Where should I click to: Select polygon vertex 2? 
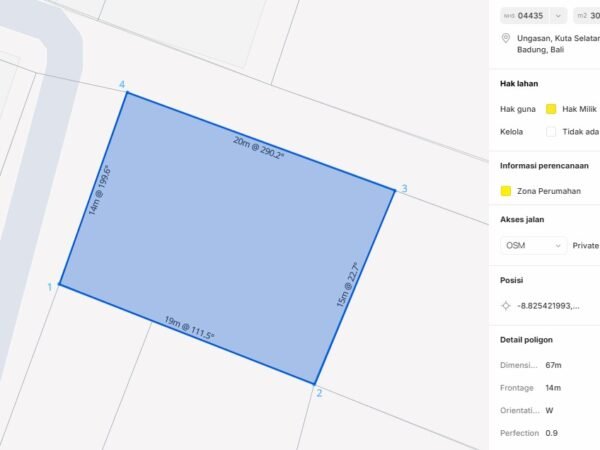[x=315, y=383]
